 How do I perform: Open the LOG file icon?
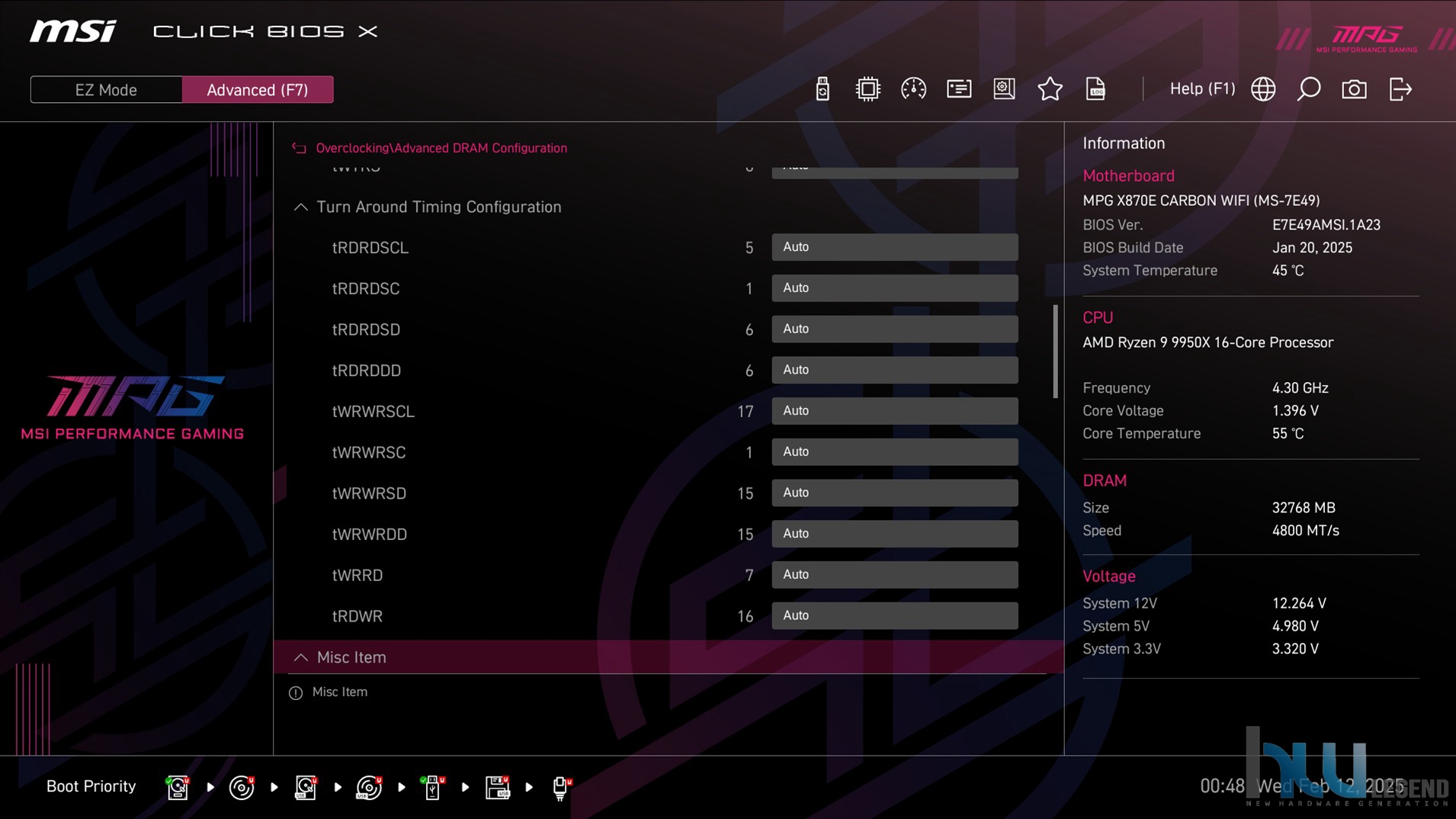pyautogui.click(x=1095, y=89)
